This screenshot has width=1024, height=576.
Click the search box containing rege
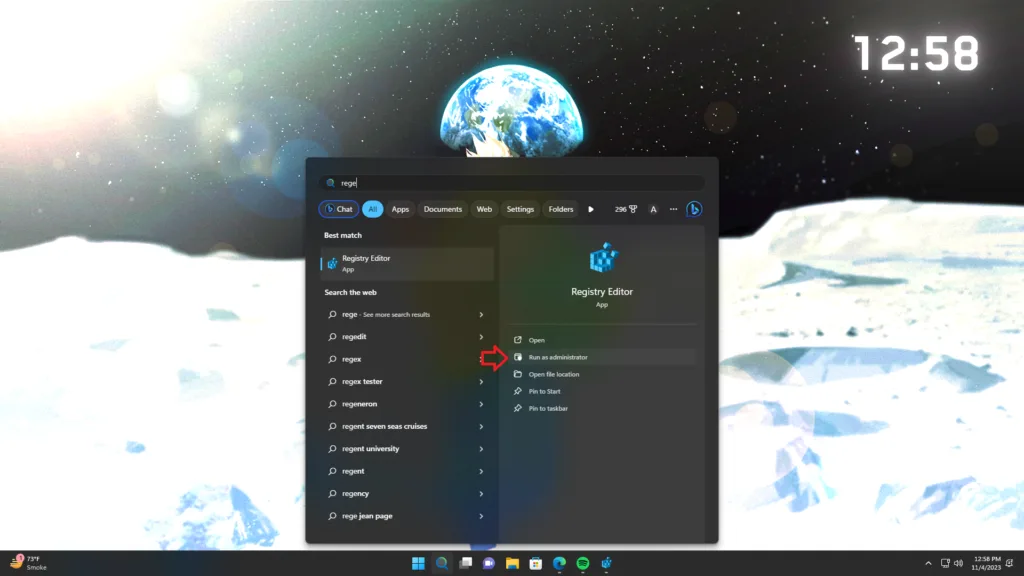tap(511, 183)
